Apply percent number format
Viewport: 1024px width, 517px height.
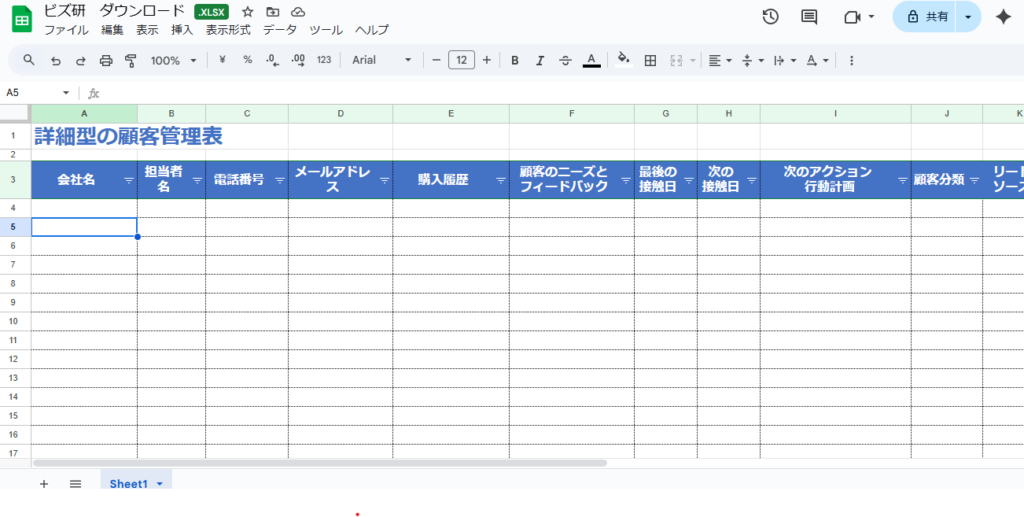click(248, 60)
